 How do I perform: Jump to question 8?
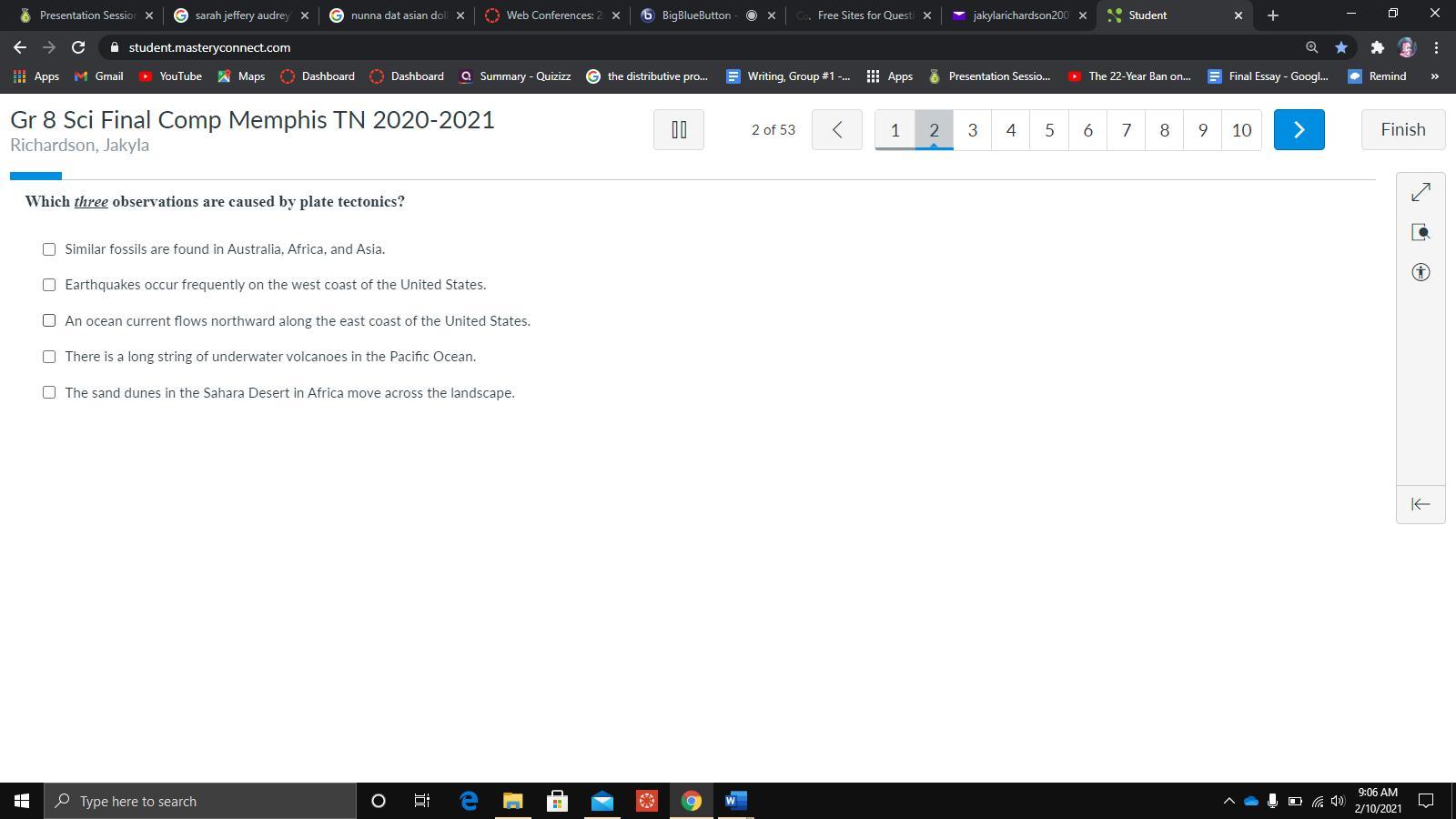[x=1165, y=129]
